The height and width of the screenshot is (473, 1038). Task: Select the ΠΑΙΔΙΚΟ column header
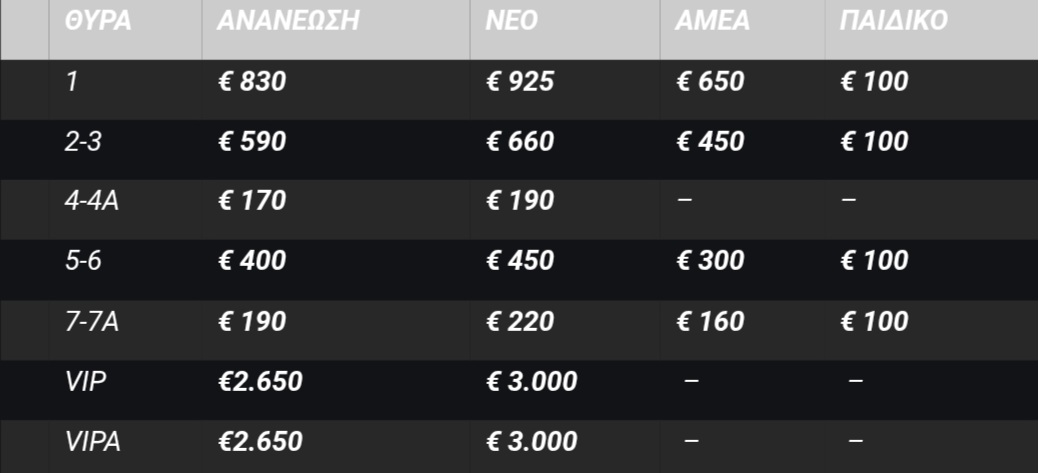(893, 22)
